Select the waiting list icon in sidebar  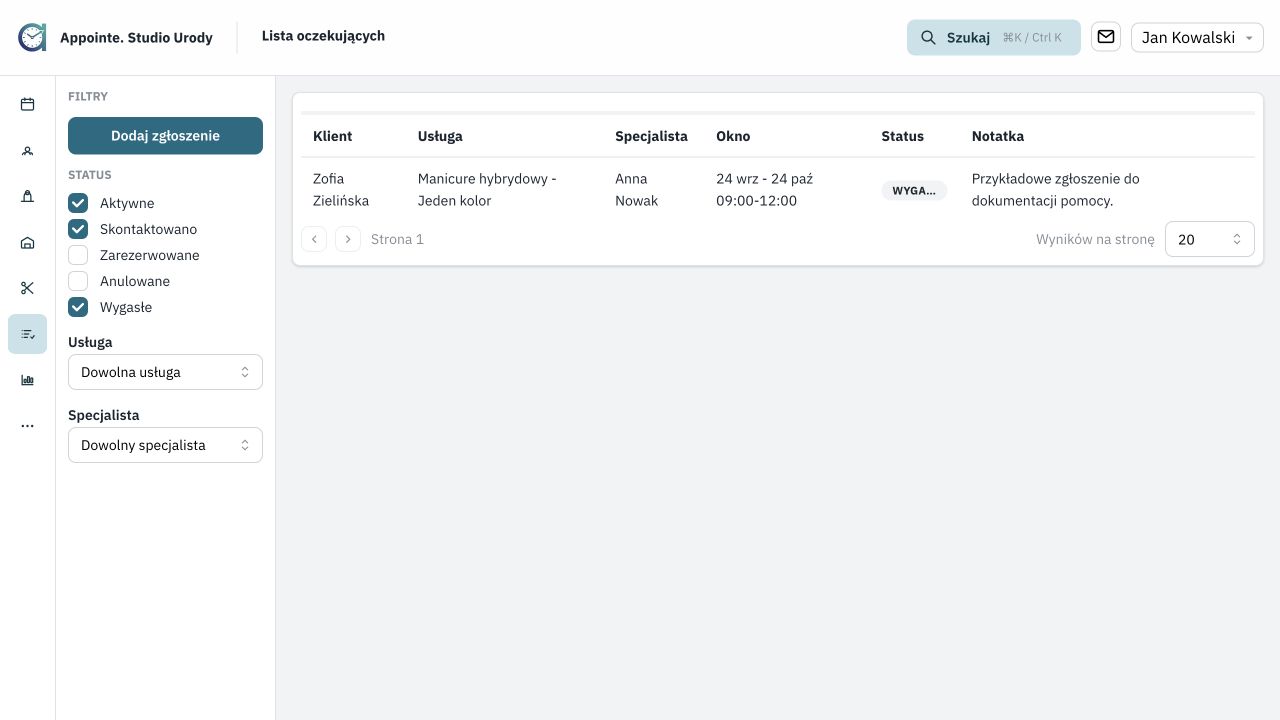click(27, 334)
